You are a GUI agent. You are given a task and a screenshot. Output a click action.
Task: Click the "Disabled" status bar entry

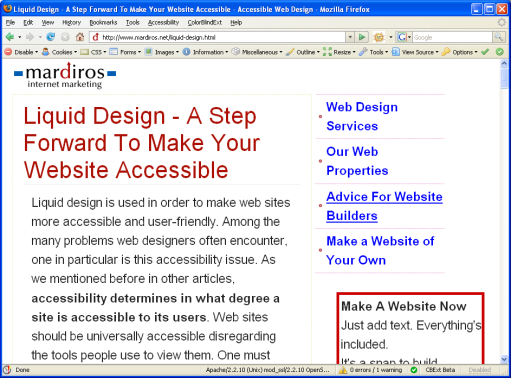coord(479,370)
